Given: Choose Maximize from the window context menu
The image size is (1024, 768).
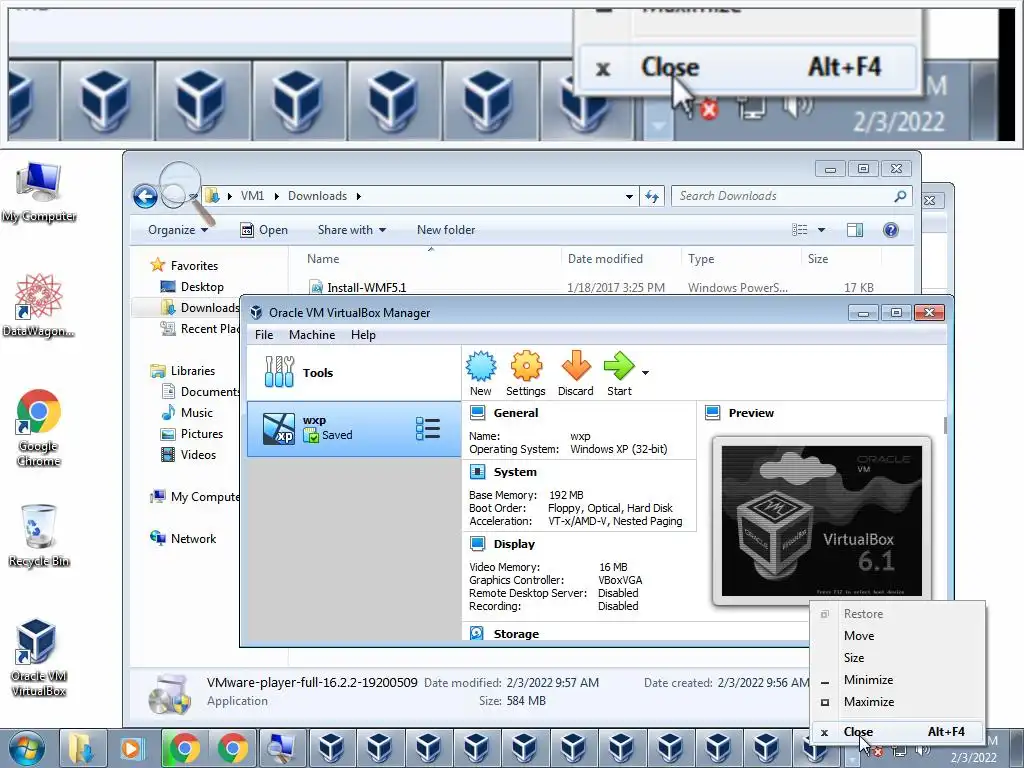Looking at the screenshot, I should (897, 702).
